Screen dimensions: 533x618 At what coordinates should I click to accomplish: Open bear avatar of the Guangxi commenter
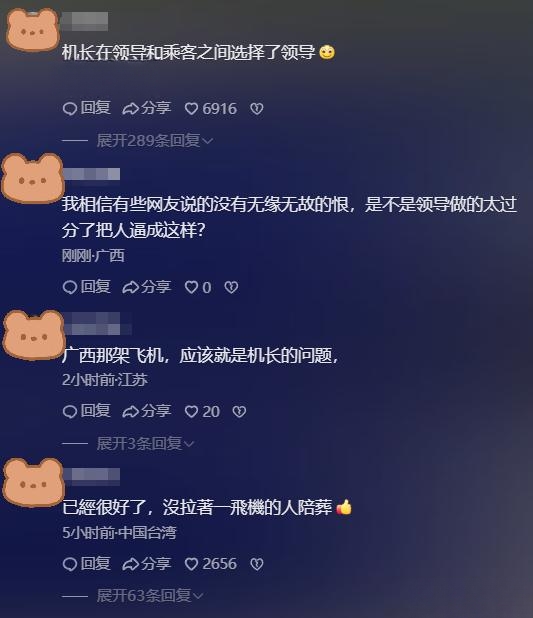(x=33, y=178)
